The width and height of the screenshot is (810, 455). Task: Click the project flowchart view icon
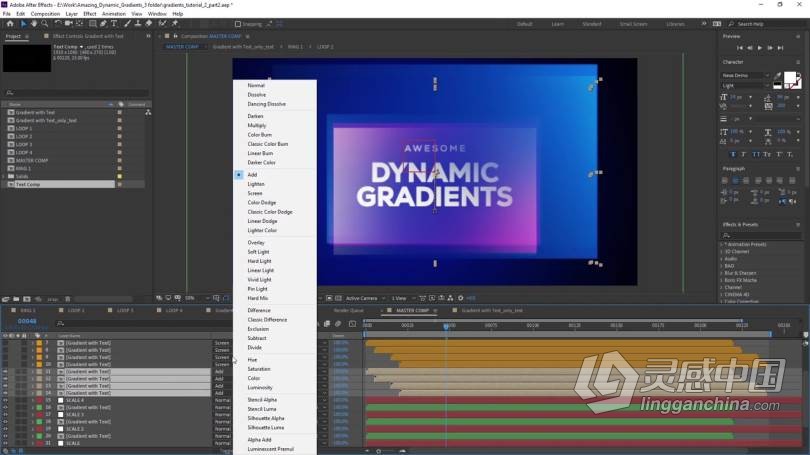point(148,112)
